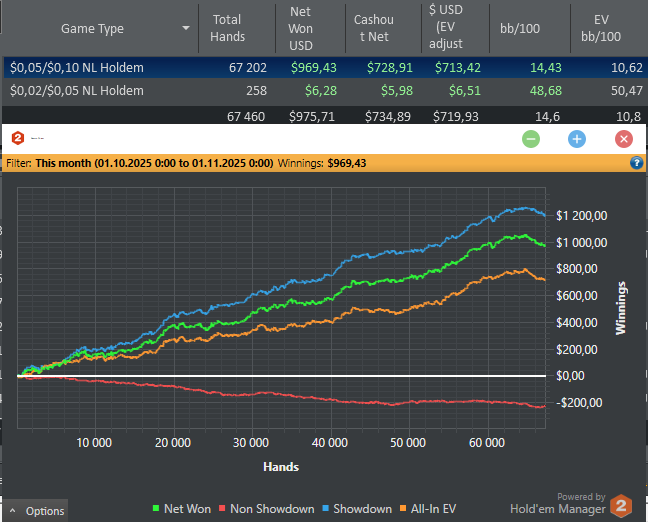Click the Winnings vertical axis title
The image size is (648, 522).
click(x=621, y=308)
